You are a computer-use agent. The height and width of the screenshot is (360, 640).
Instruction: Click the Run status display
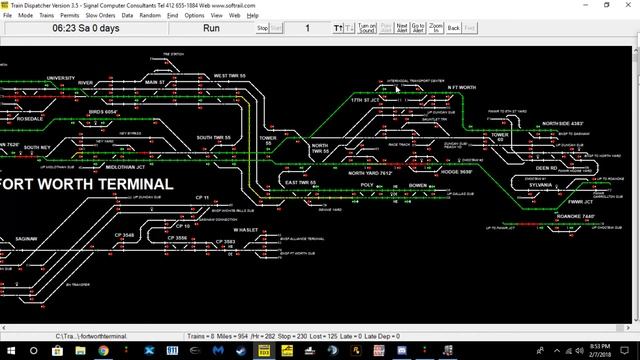pyautogui.click(x=211, y=28)
